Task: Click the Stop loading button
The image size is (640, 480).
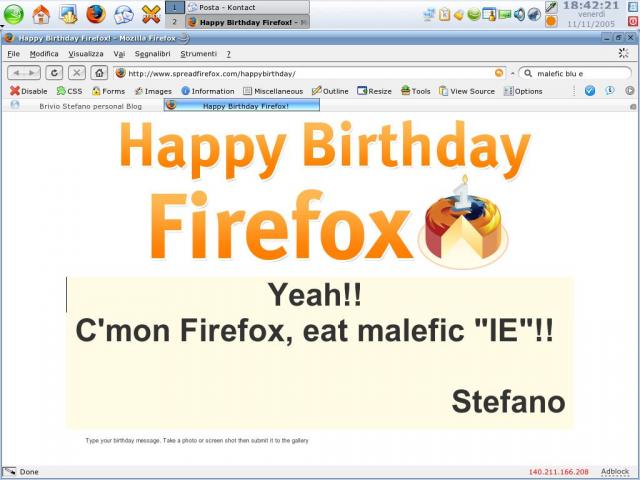Action: 76,73
